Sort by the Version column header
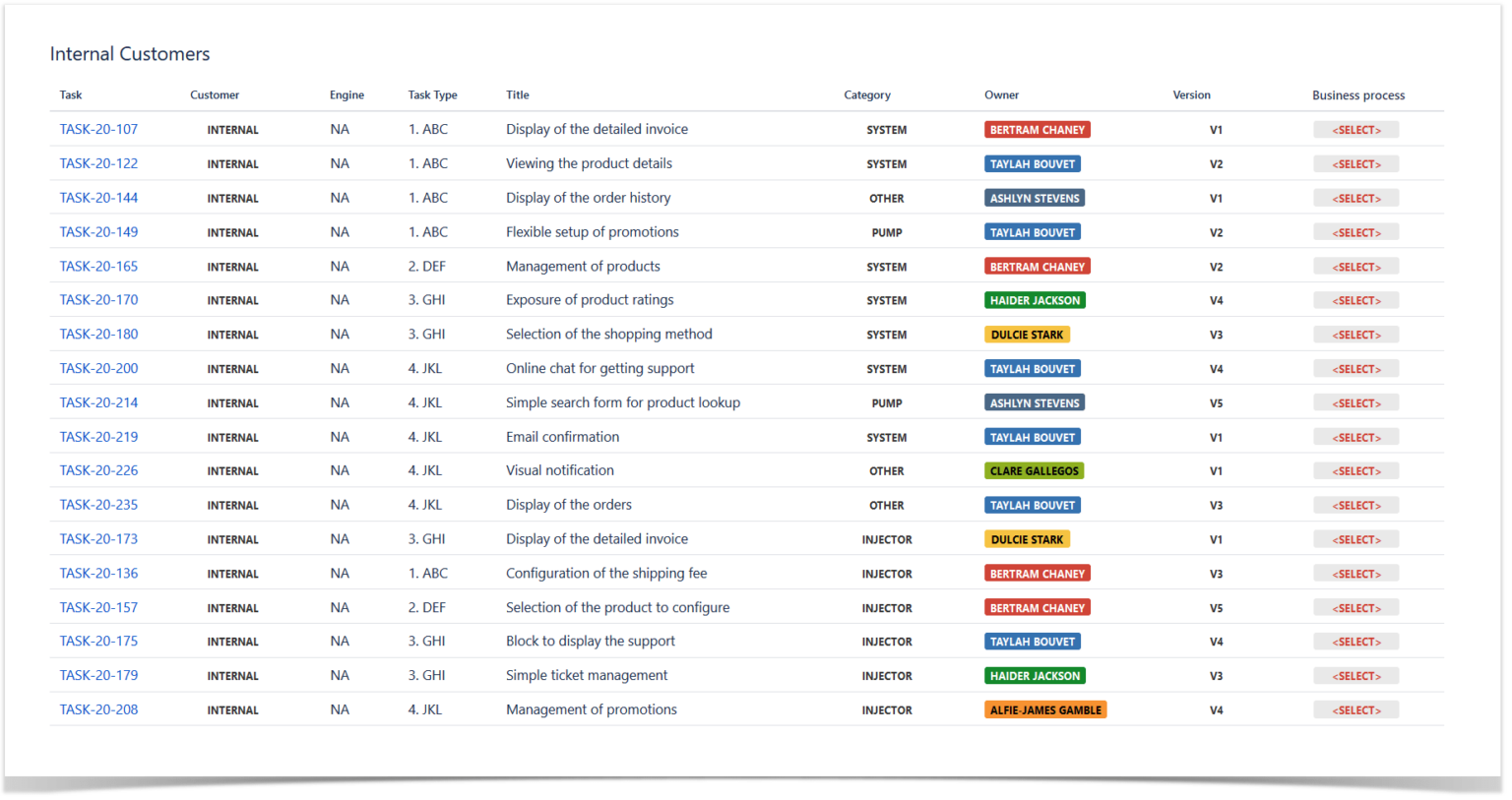1512x800 pixels. click(1191, 94)
